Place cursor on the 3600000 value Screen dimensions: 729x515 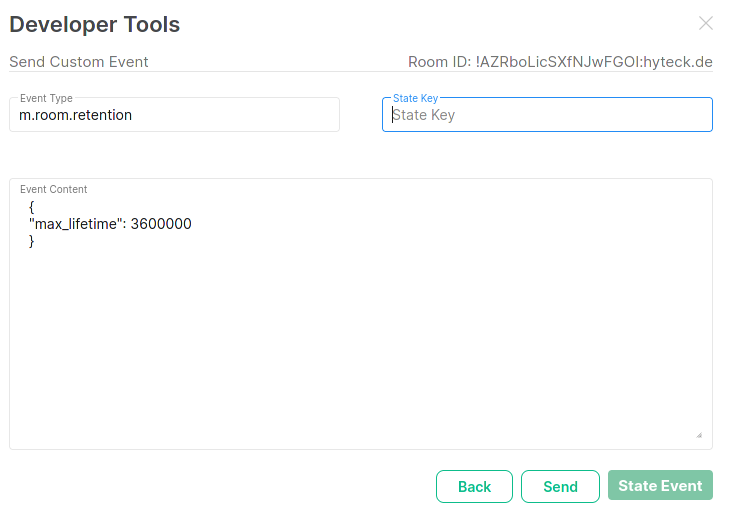(161, 224)
